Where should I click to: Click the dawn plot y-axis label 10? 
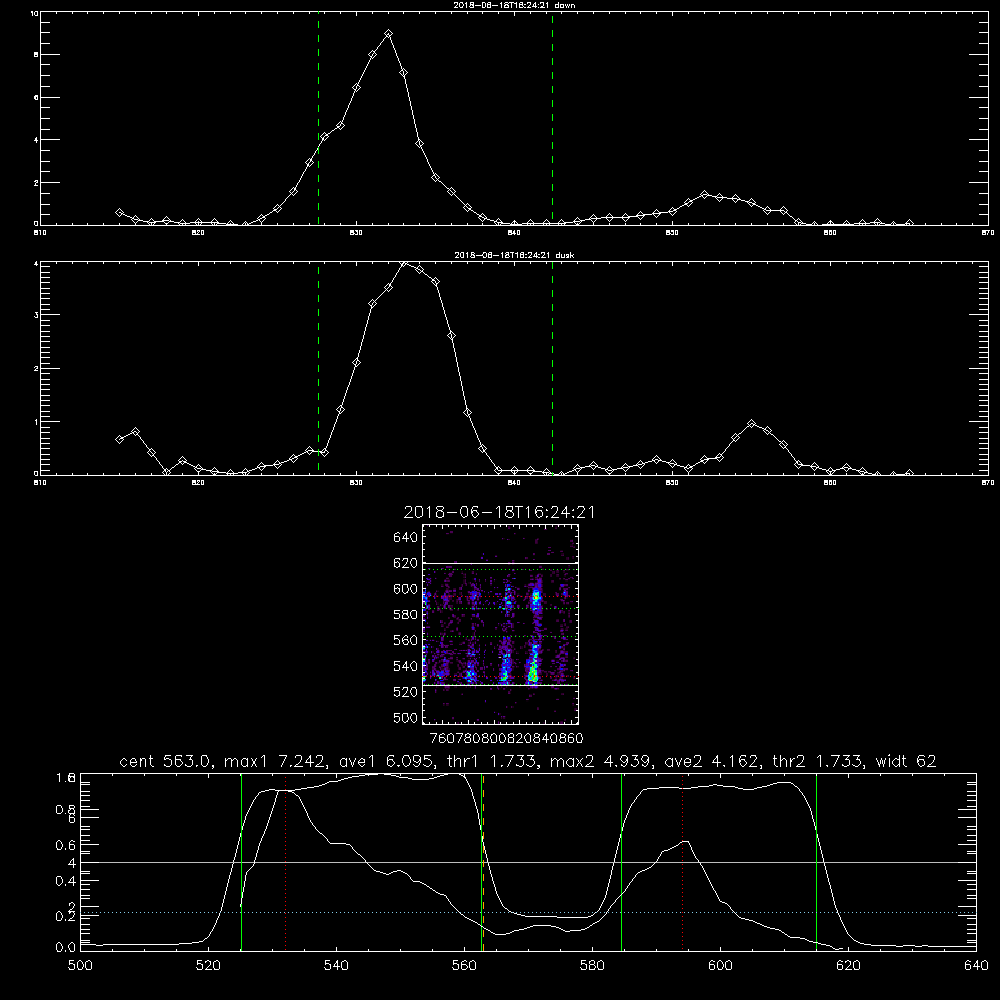coord(34,13)
